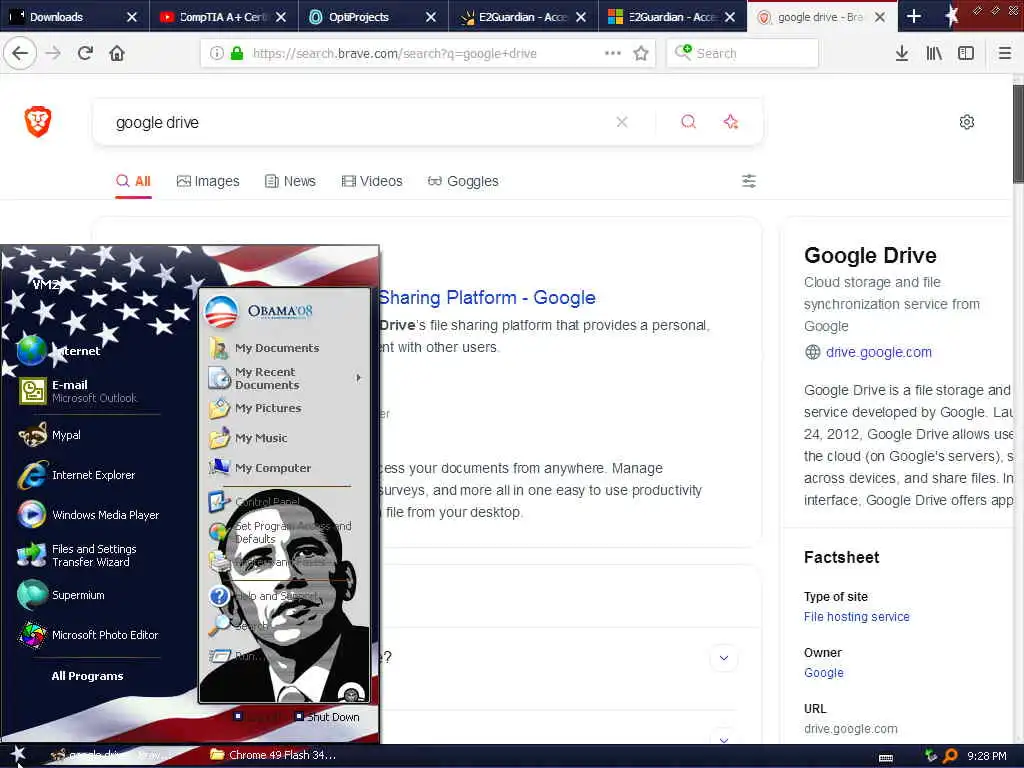This screenshot has height=768, width=1024.
Task: Open the Google owner link
Action: click(824, 673)
